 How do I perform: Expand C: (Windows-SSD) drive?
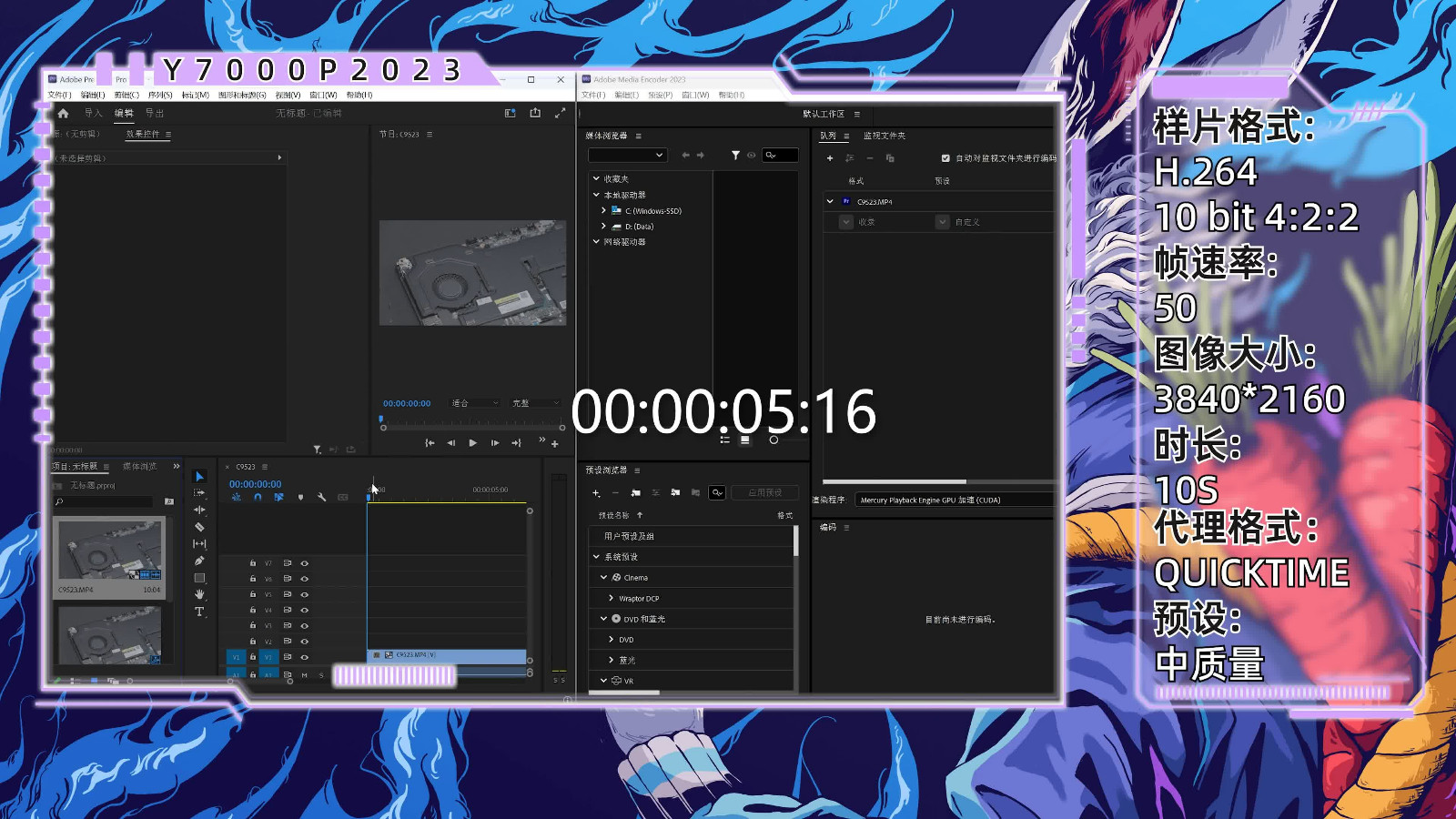(603, 210)
